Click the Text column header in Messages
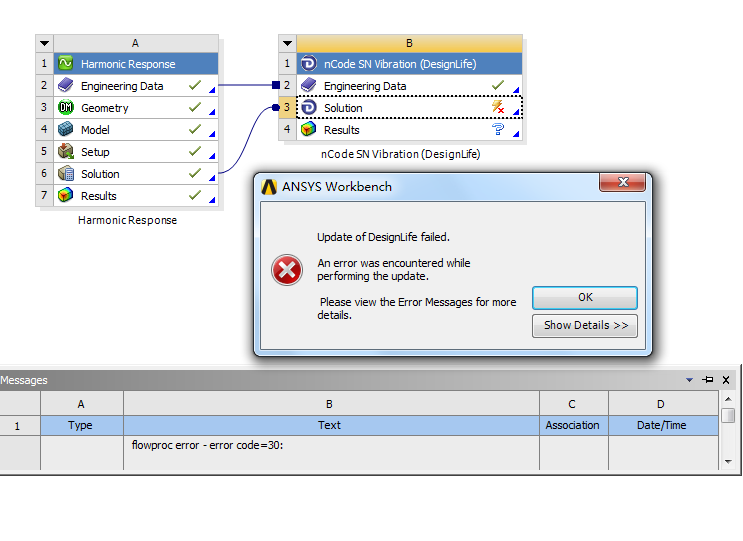 coord(331,425)
